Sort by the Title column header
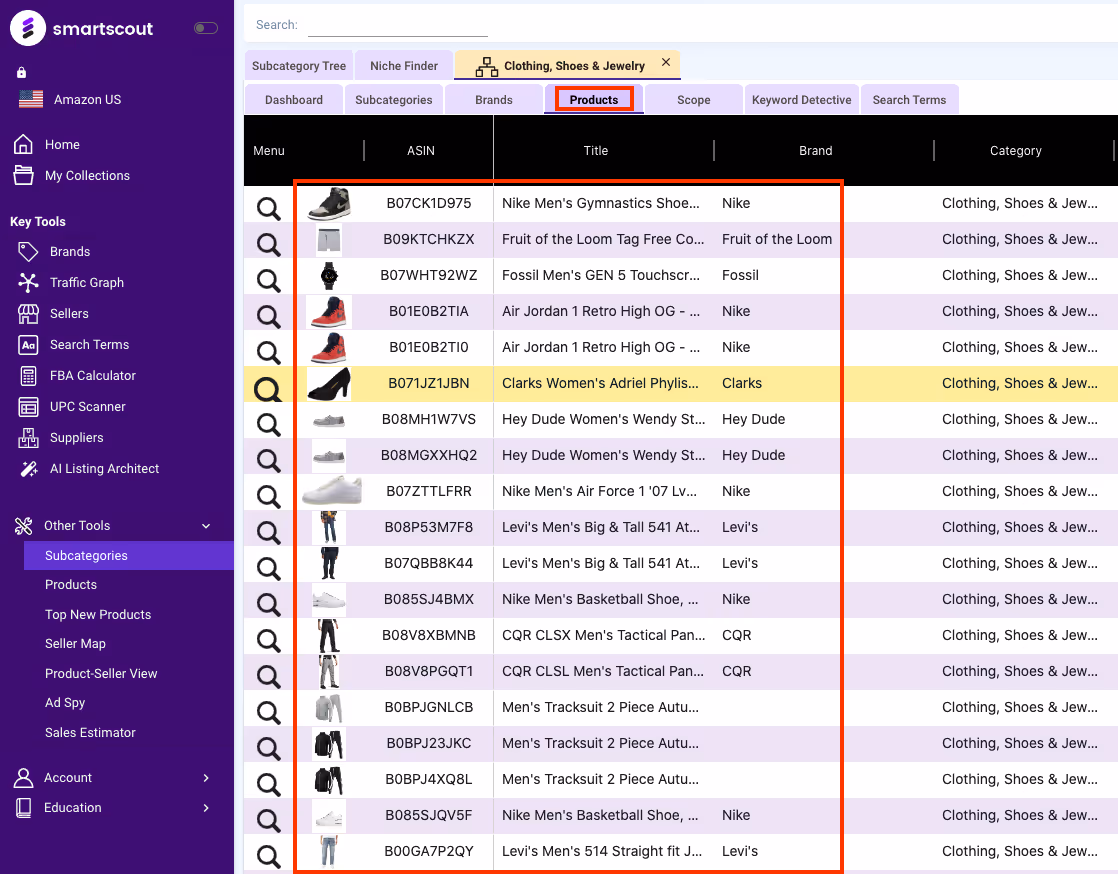The width and height of the screenshot is (1118, 874). click(596, 150)
